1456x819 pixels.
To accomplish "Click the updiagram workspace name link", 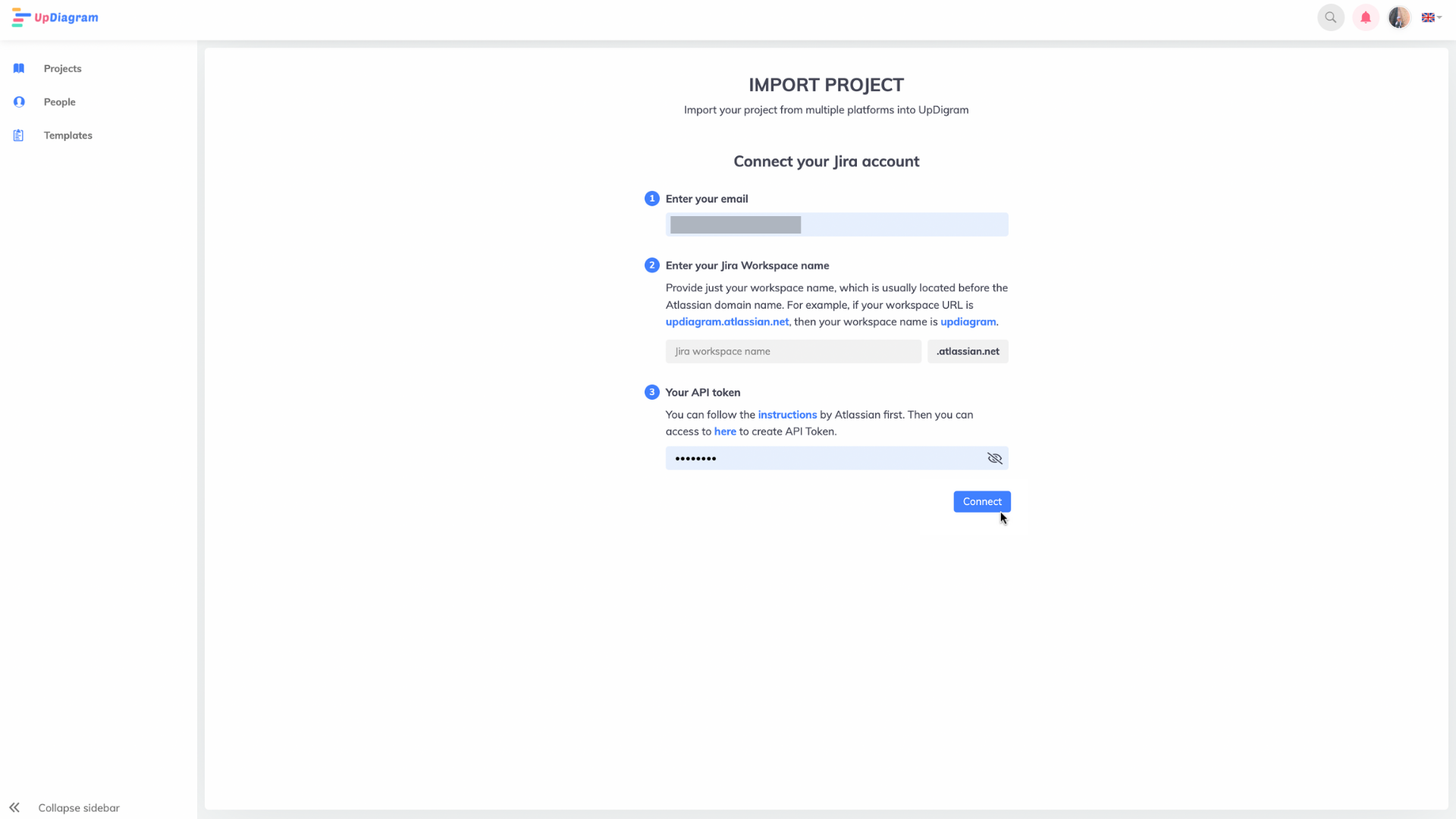I will click(968, 321).
